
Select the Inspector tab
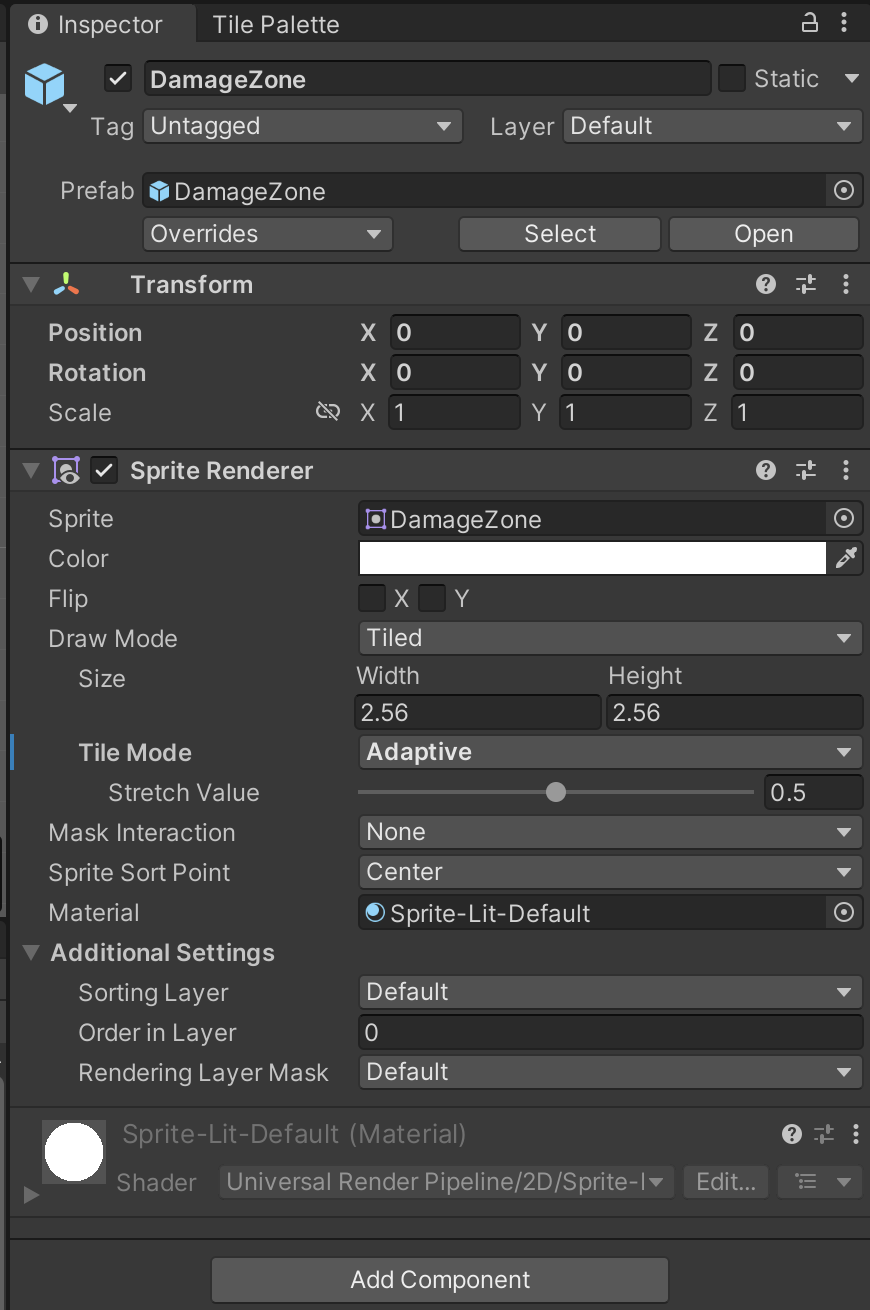pos(95,25)
